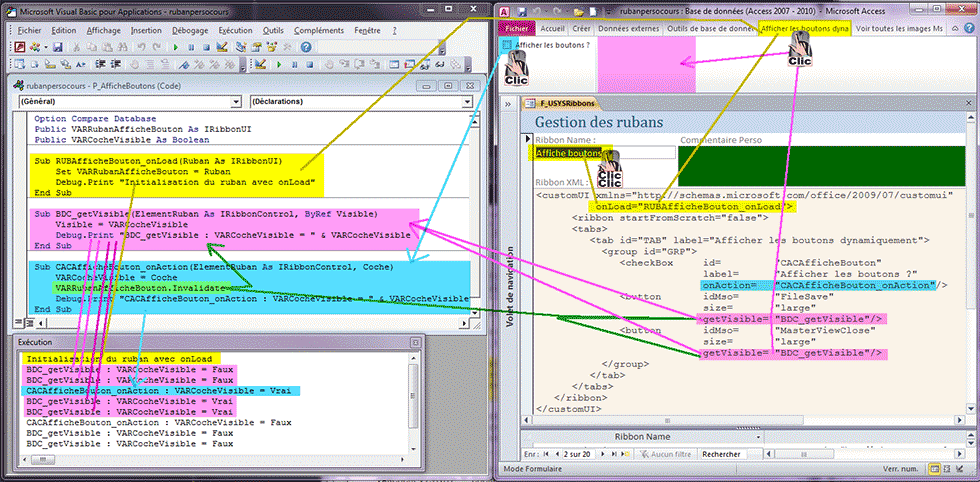This screenshot has height=482, width=980.
Task: Toggle the 'Afficher les boutons ?' checkbox
Action: tap(508, 44)
